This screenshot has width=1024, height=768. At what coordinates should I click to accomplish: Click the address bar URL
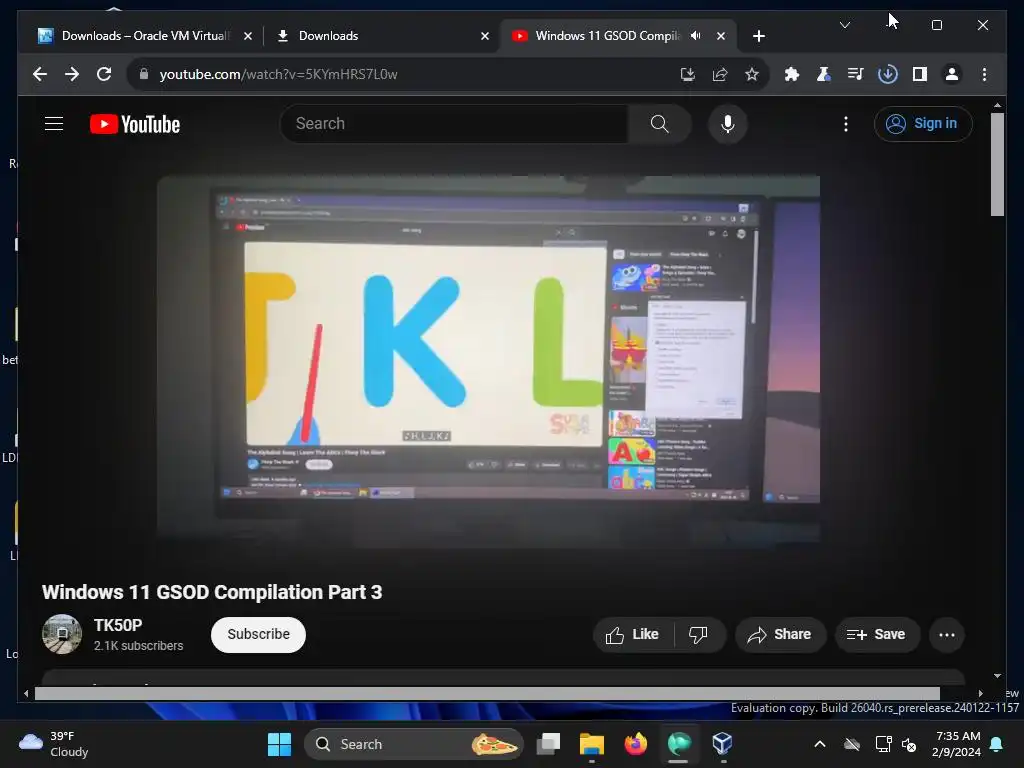[278, 74]
